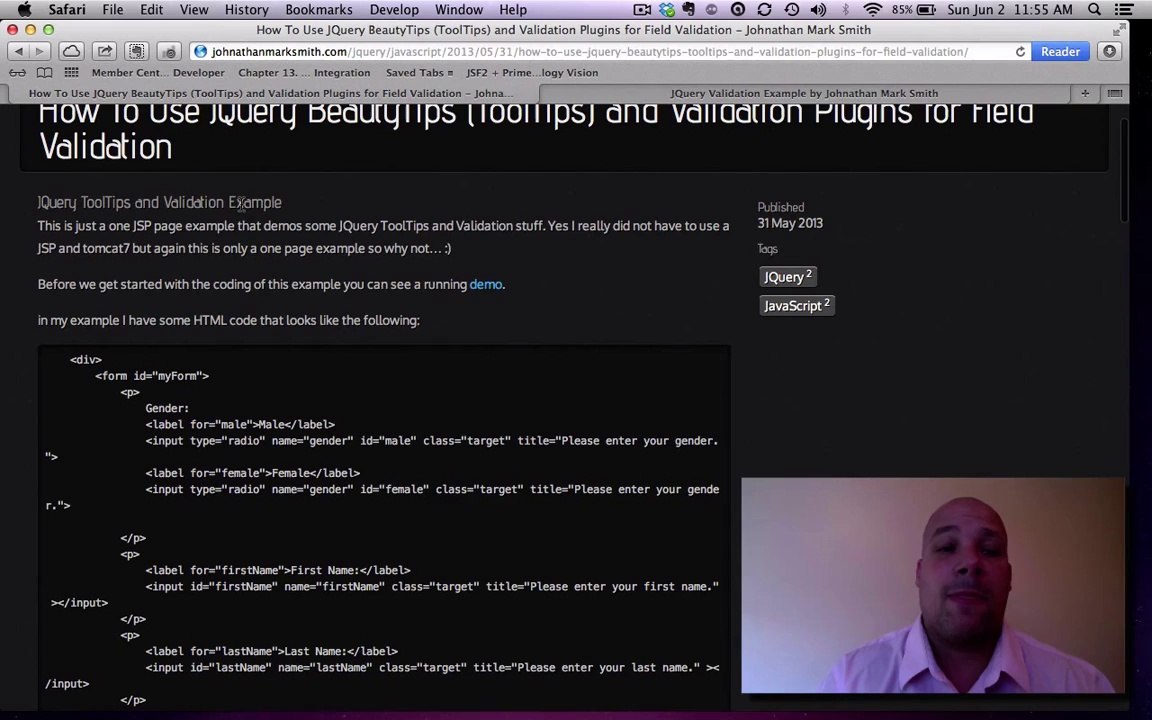Viewport: 1152px width, 720px height.
Task: Click the screen recording camera menu bar icon
Action: point(642,10)
